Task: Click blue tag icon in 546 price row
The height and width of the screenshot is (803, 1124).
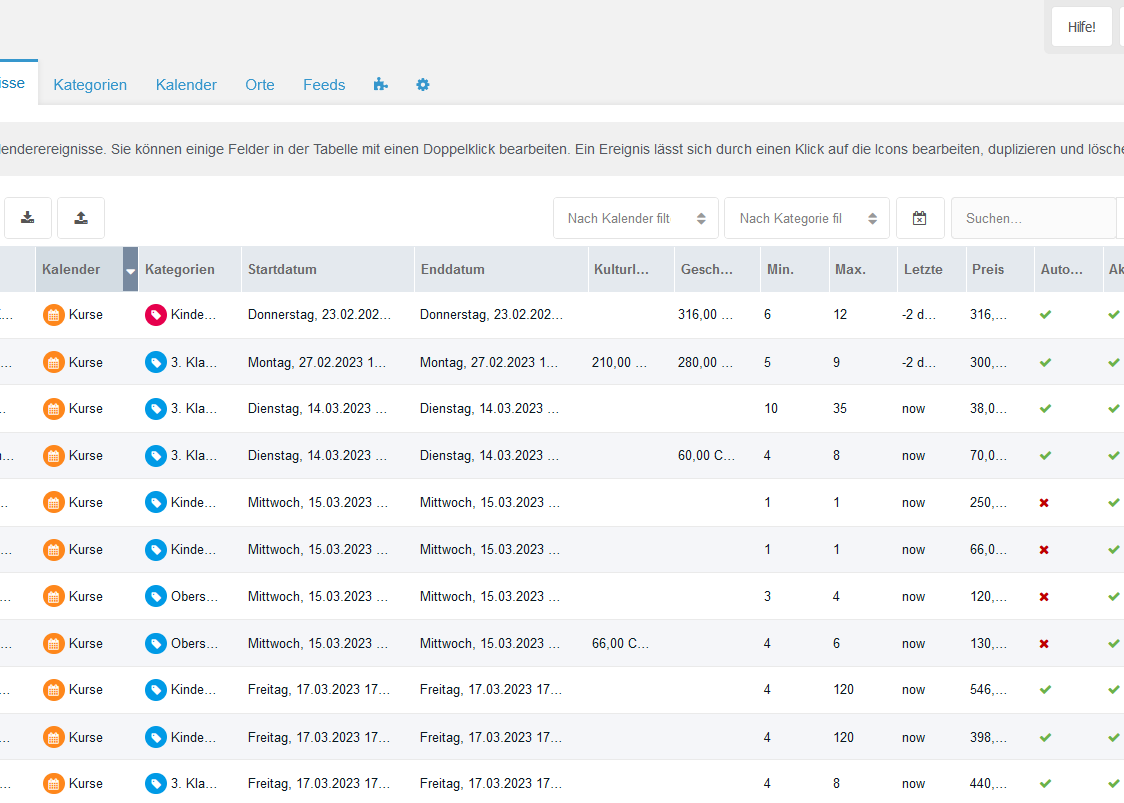Action: coord(156,690)
